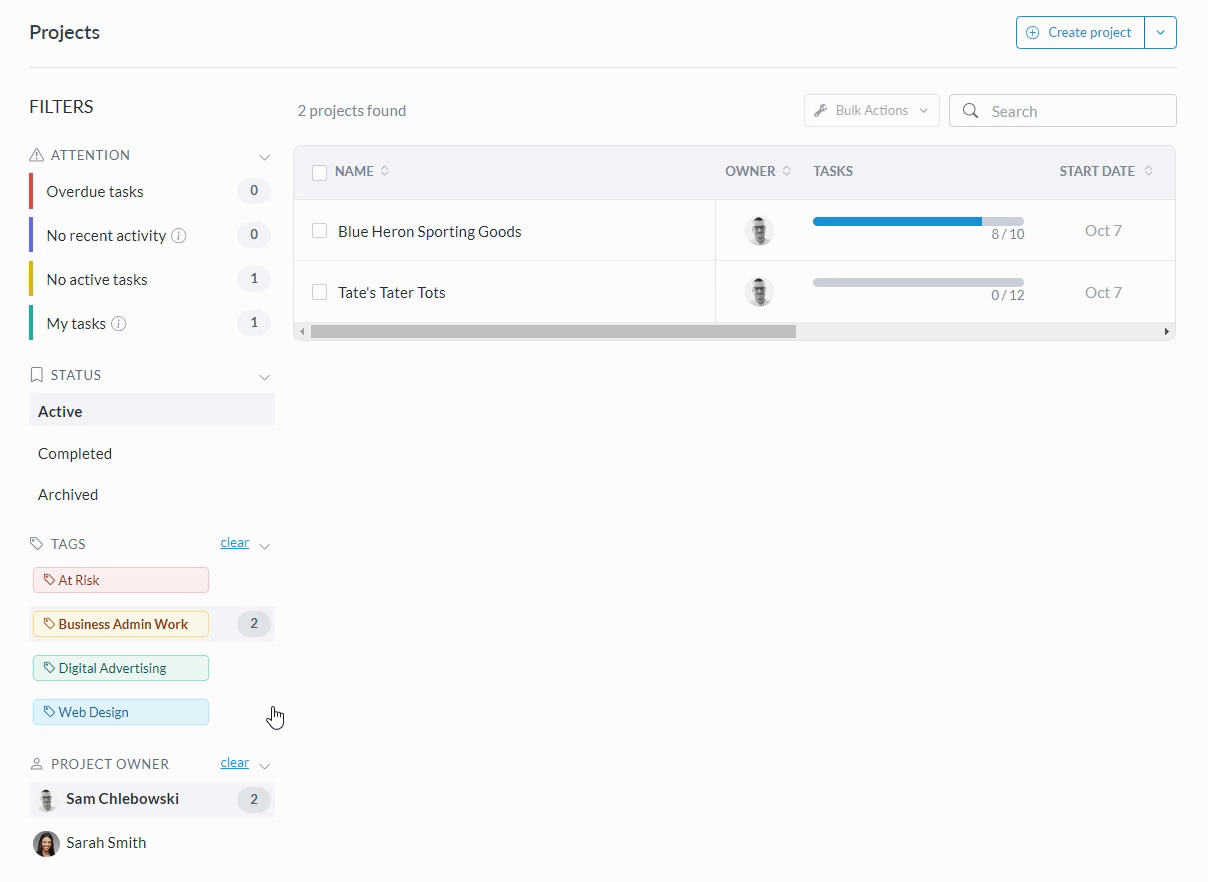Screen dimensions: 1208x882
Task: Select the Tate's Tater Tots checkbox
Action: pos(320,292)
